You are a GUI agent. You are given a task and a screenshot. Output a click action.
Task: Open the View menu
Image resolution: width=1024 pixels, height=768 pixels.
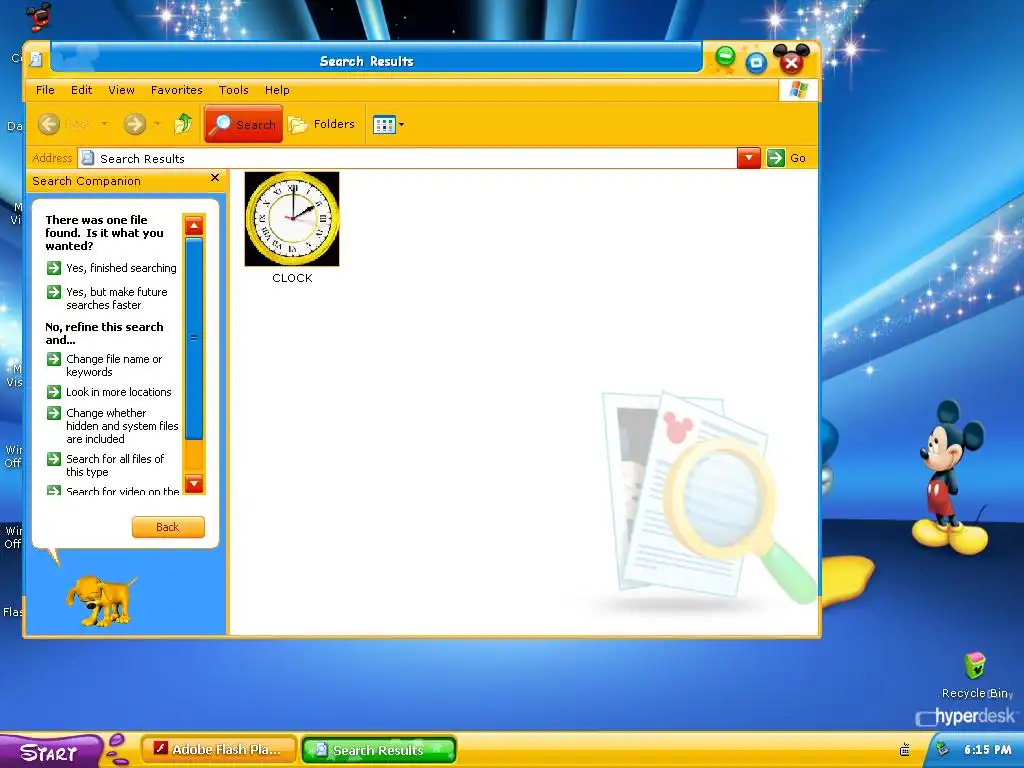click(x=121, y=90)
